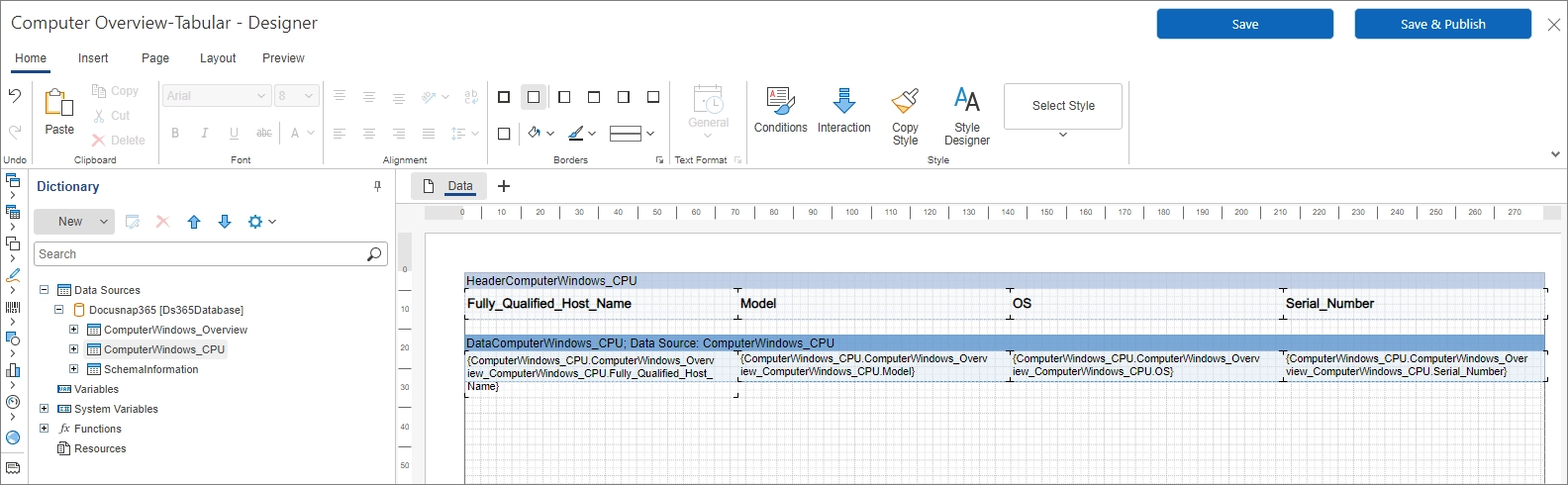Open the Preview tab
This screenshot has width=1568, height=485.
coord(283,58)
